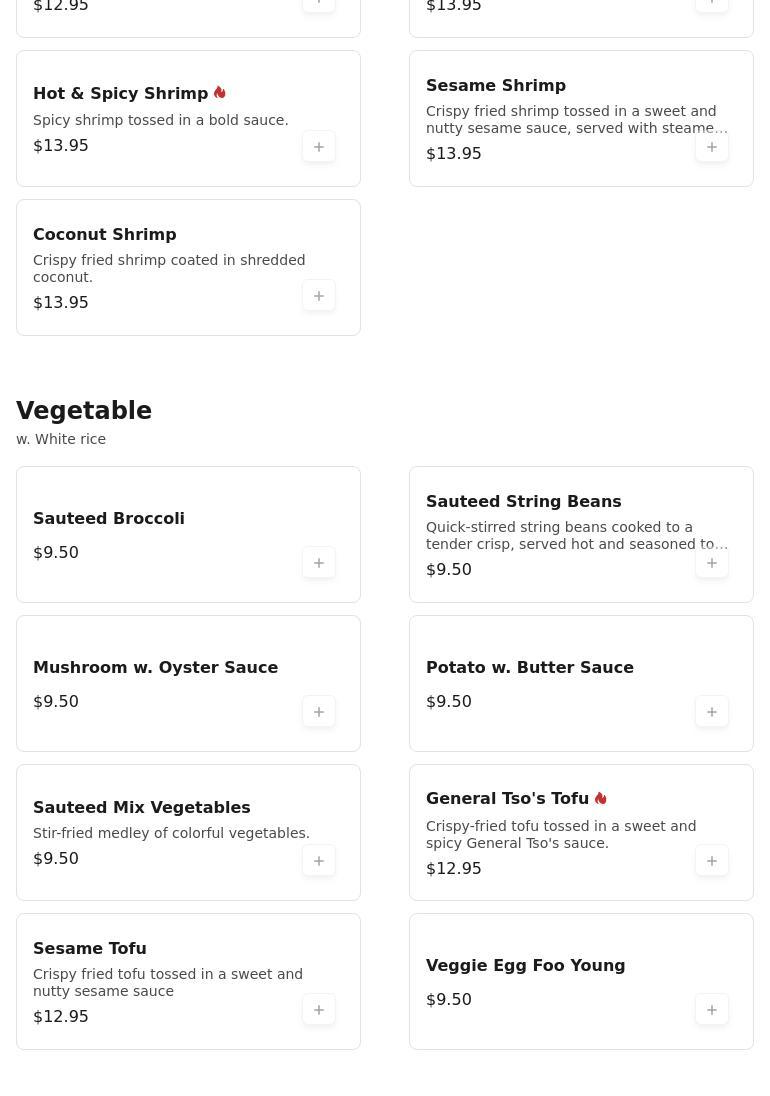The height and width of the screenshot is (1096, 770).
Task: Click the truncated Sesame Shrimp description
Action: (576, 120)
